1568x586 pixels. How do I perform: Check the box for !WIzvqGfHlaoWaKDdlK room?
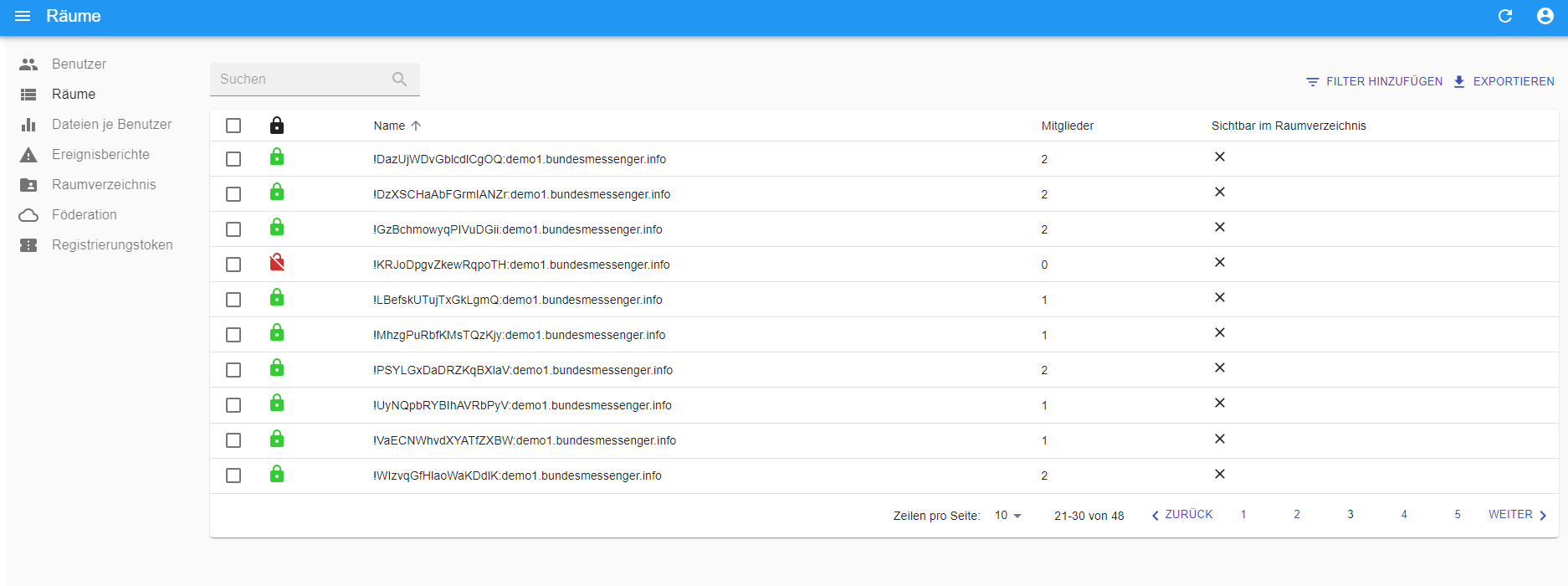coord(233,475)
